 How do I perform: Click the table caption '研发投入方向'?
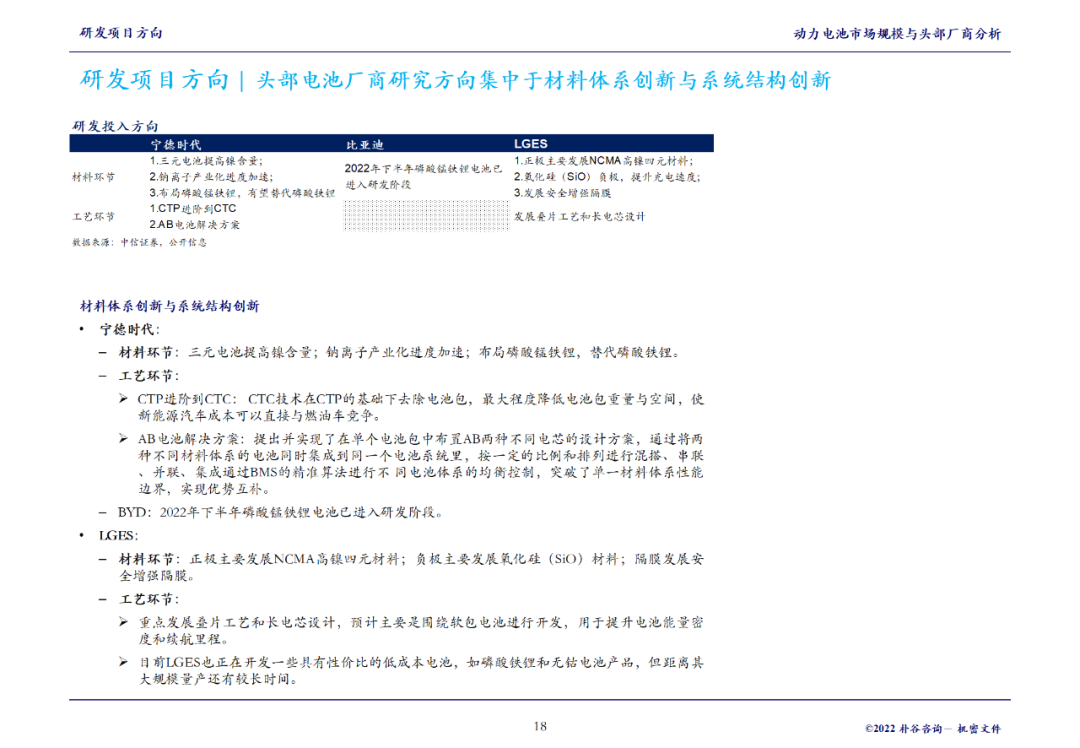115,126
